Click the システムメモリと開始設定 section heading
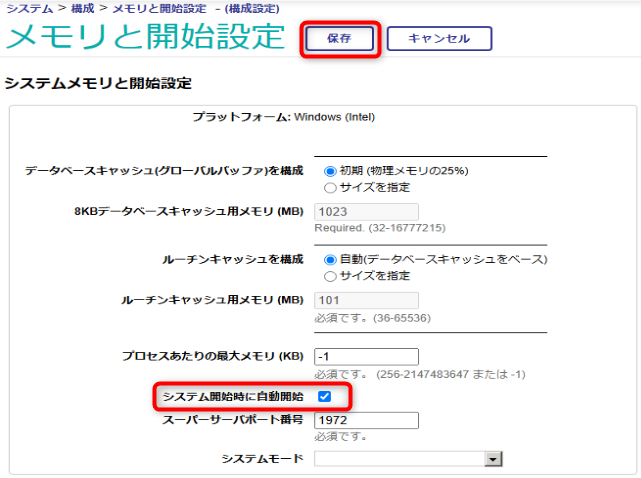 coord(98,83)
